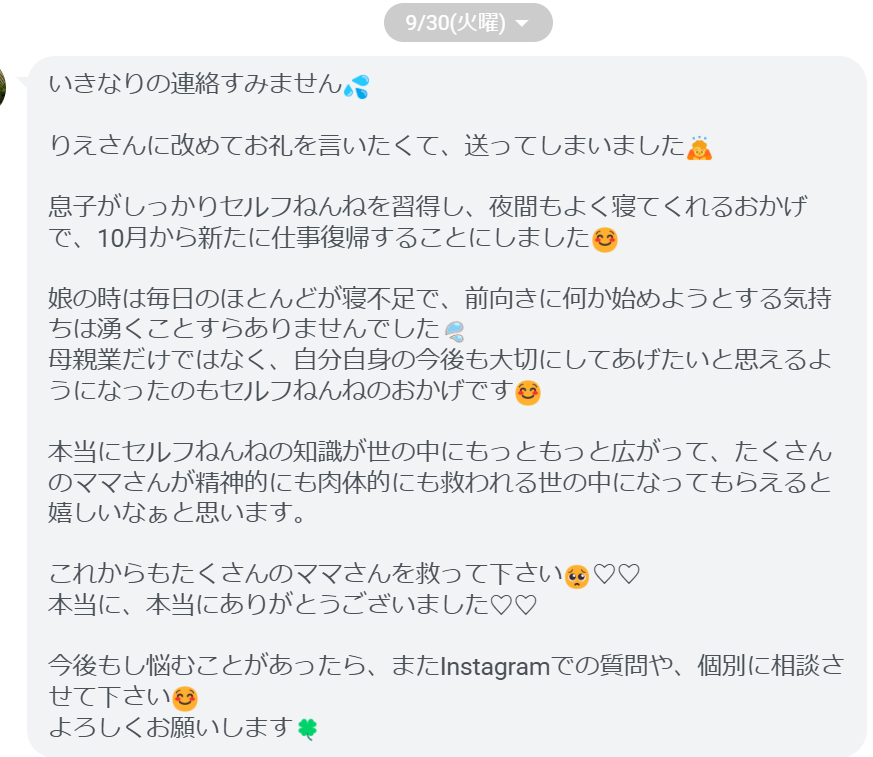Click the smiling emoji after 仕事復帰することにしました
Image resolution: width=873 pixels, height=757 pixels.
(605, 240)
